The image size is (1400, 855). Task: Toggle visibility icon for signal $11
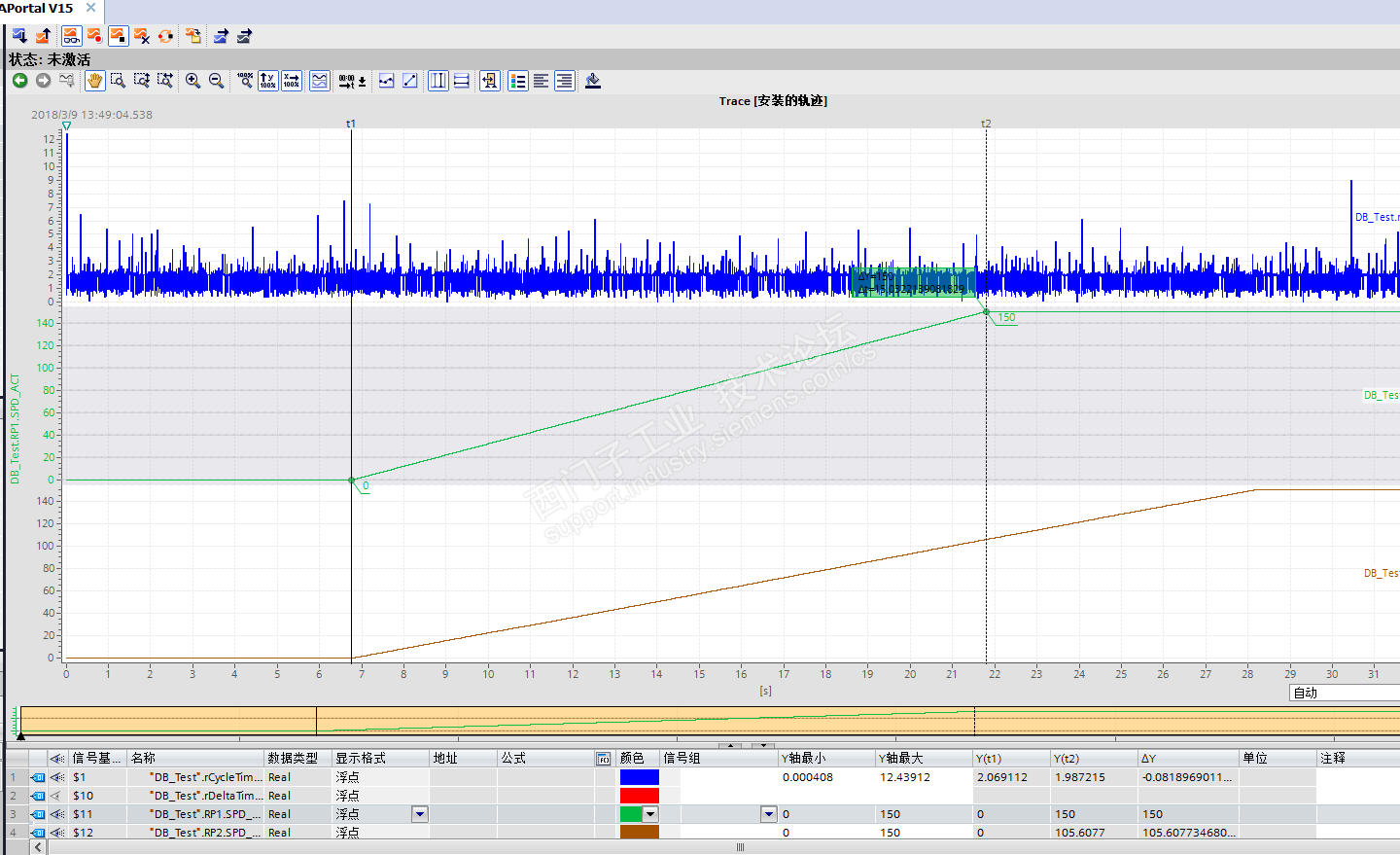tap(57, 814)
